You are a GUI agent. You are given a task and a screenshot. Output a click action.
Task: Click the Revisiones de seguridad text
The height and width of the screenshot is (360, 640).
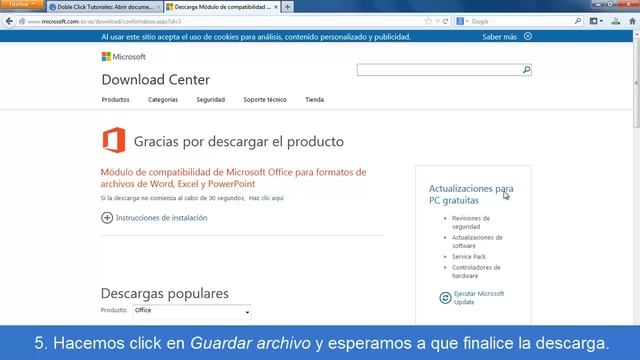point(471,222)
